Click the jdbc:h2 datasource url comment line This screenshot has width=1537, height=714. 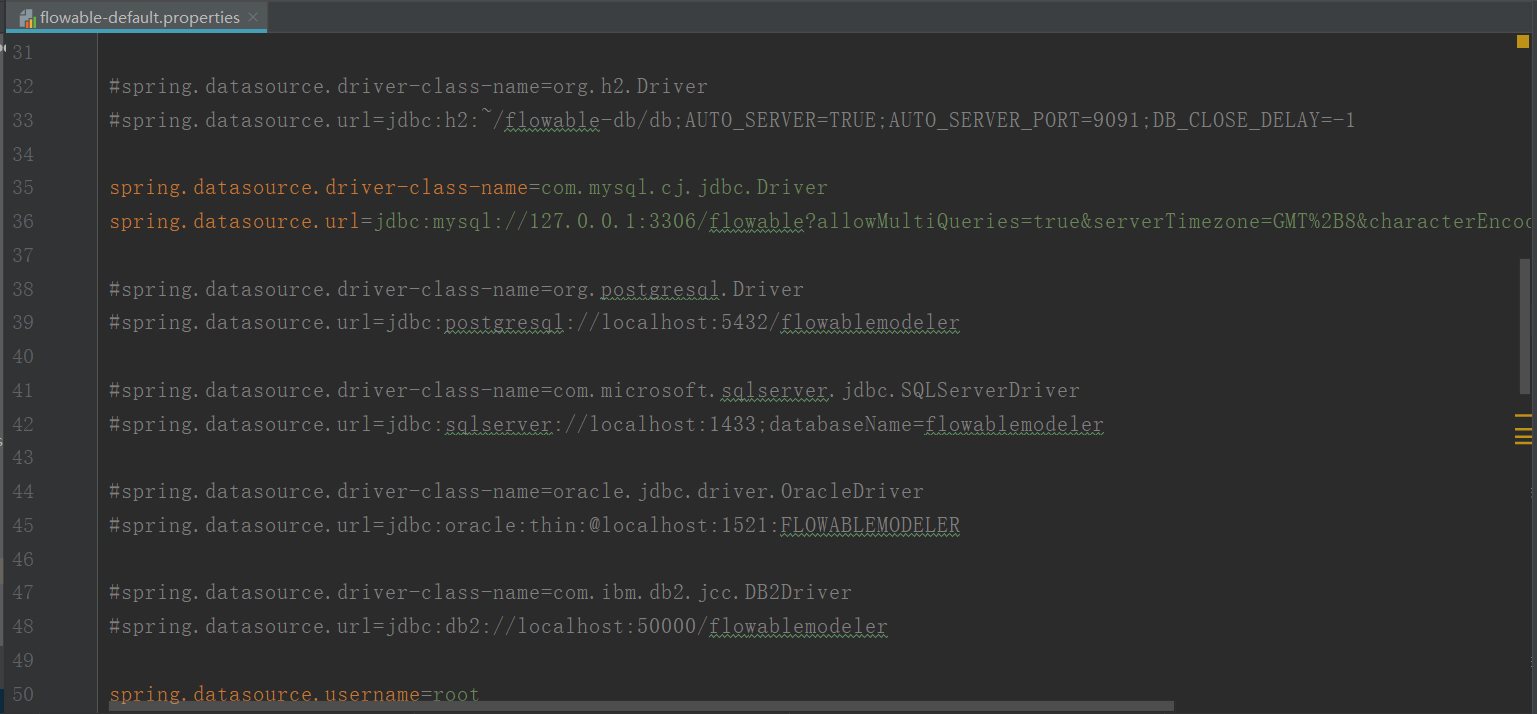tap(732, 121)
